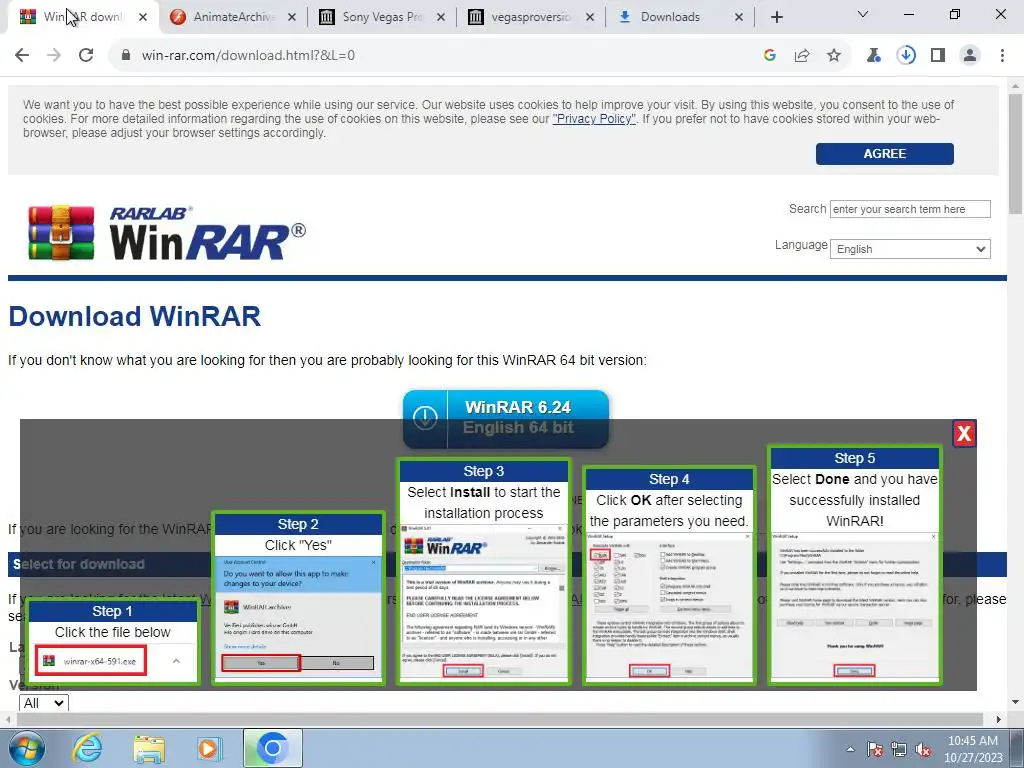Select the Chrome taskbar button
Screen dimensions: 1024x768
pyautogui.click(x=273, y=748)
